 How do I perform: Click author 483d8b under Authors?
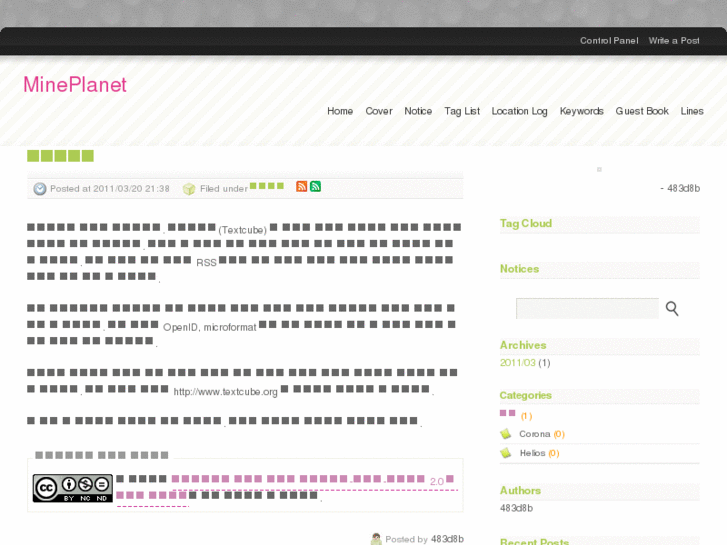[516, 508]
